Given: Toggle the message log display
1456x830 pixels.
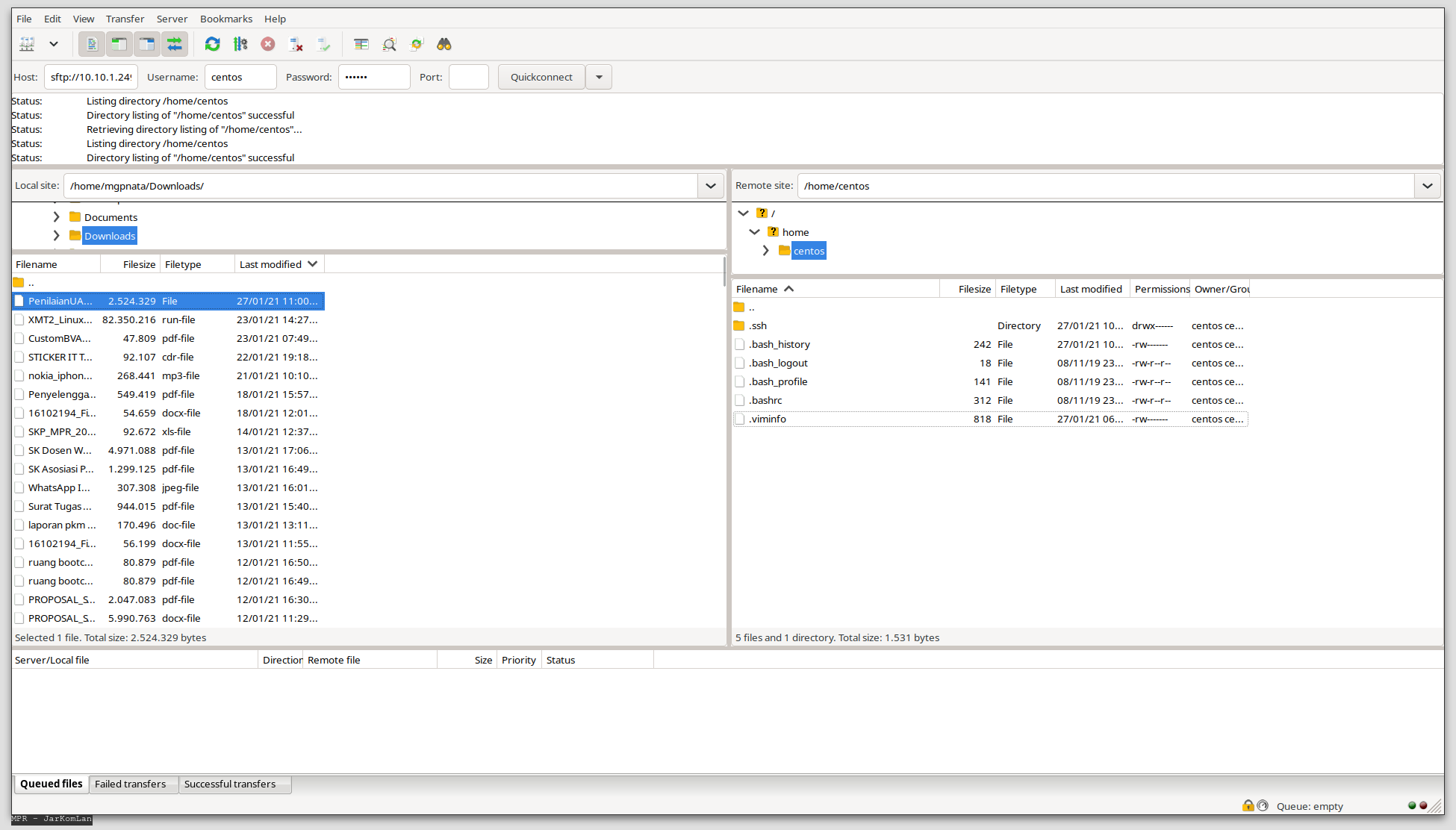Looking at the screenshot, I should pos(92,44).
